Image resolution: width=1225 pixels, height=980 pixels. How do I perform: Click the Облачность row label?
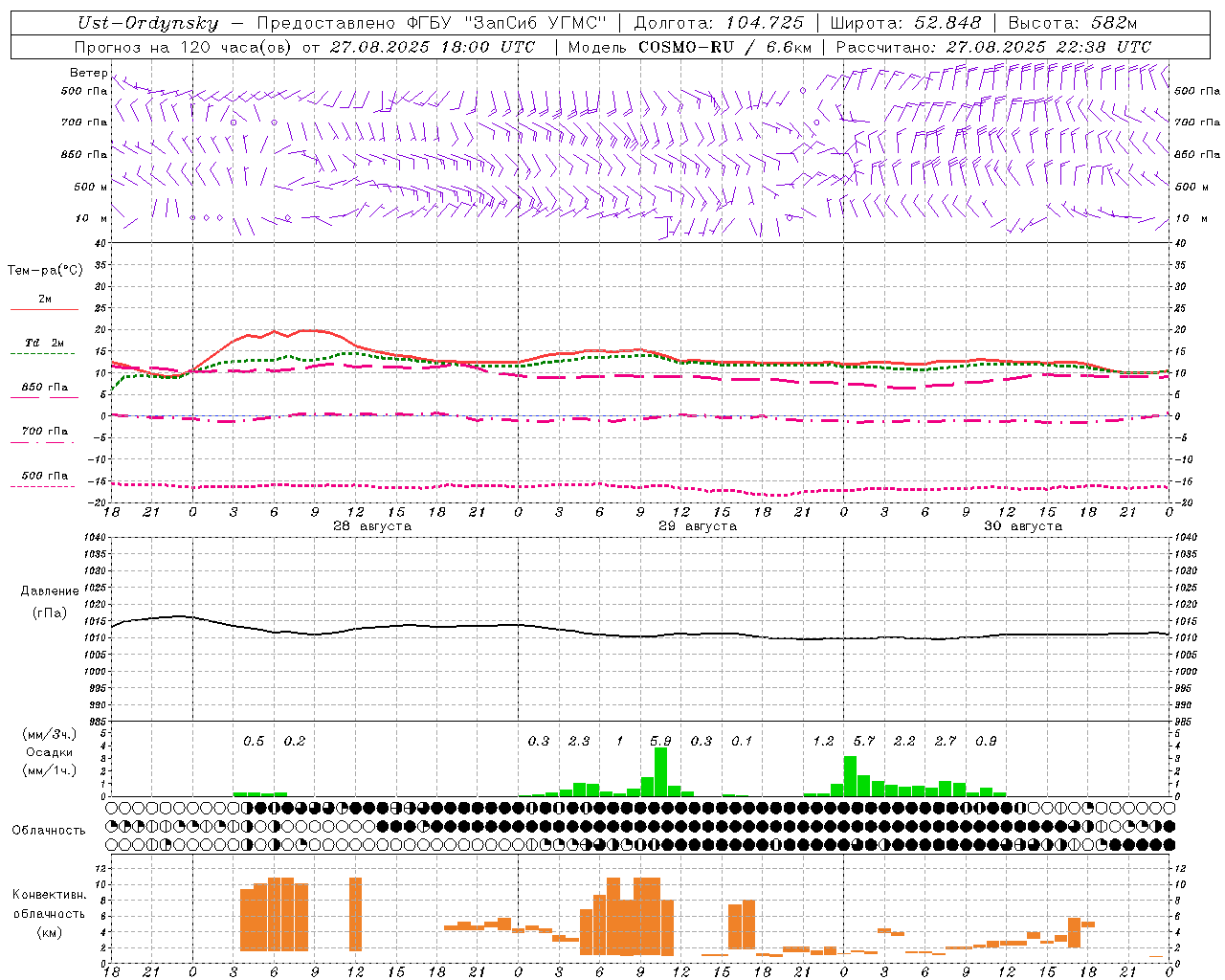click(x=49, y=831)
